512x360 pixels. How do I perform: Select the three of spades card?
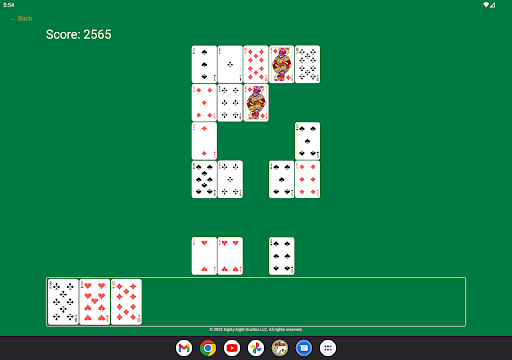pos(204,64)
